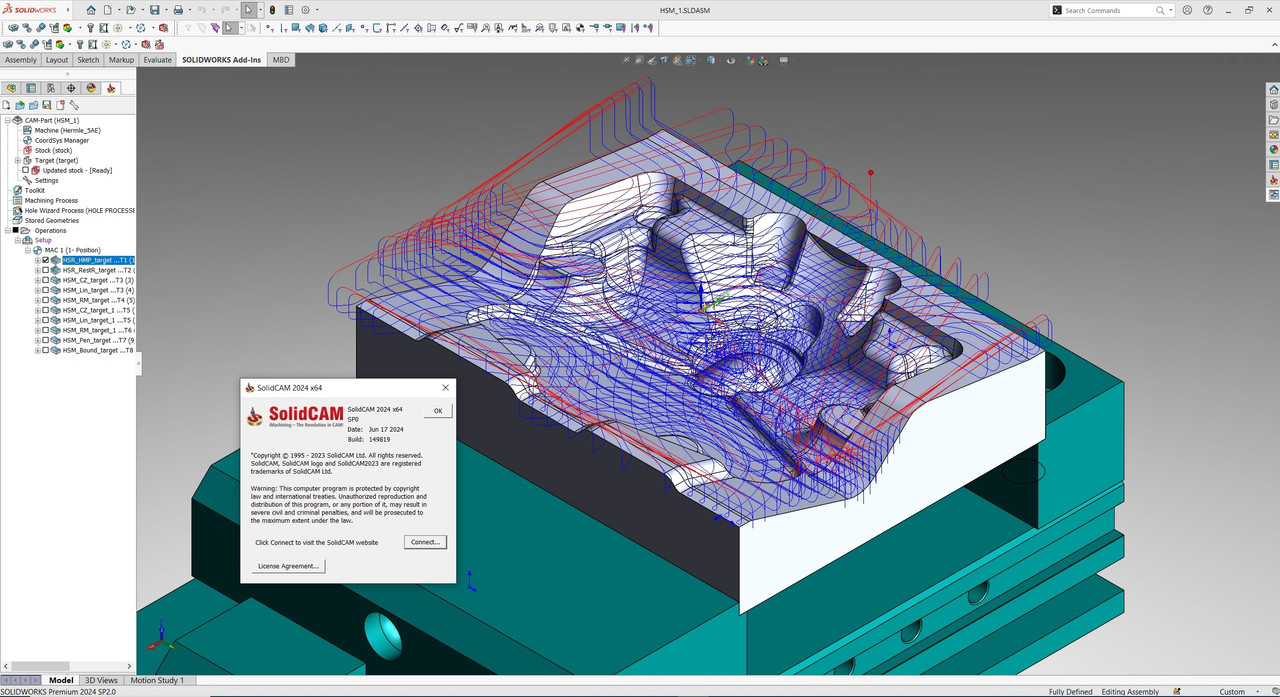Create a new document with the New icon

107,10
